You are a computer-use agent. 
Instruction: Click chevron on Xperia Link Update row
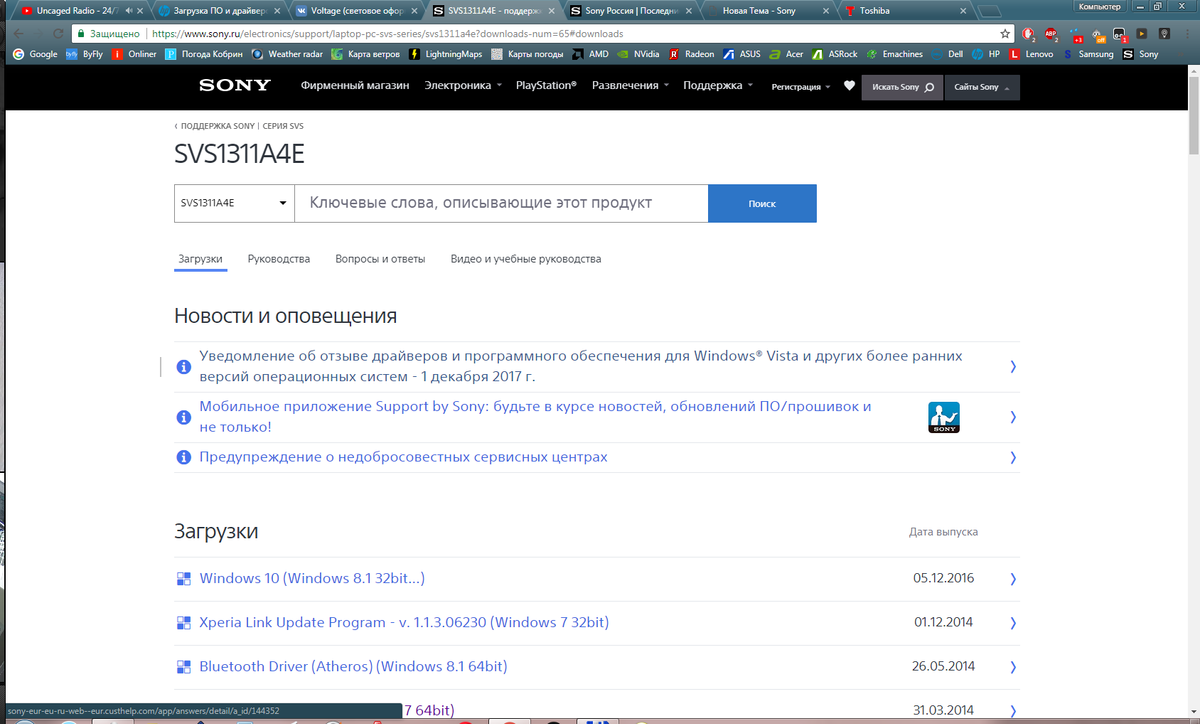1013,623
